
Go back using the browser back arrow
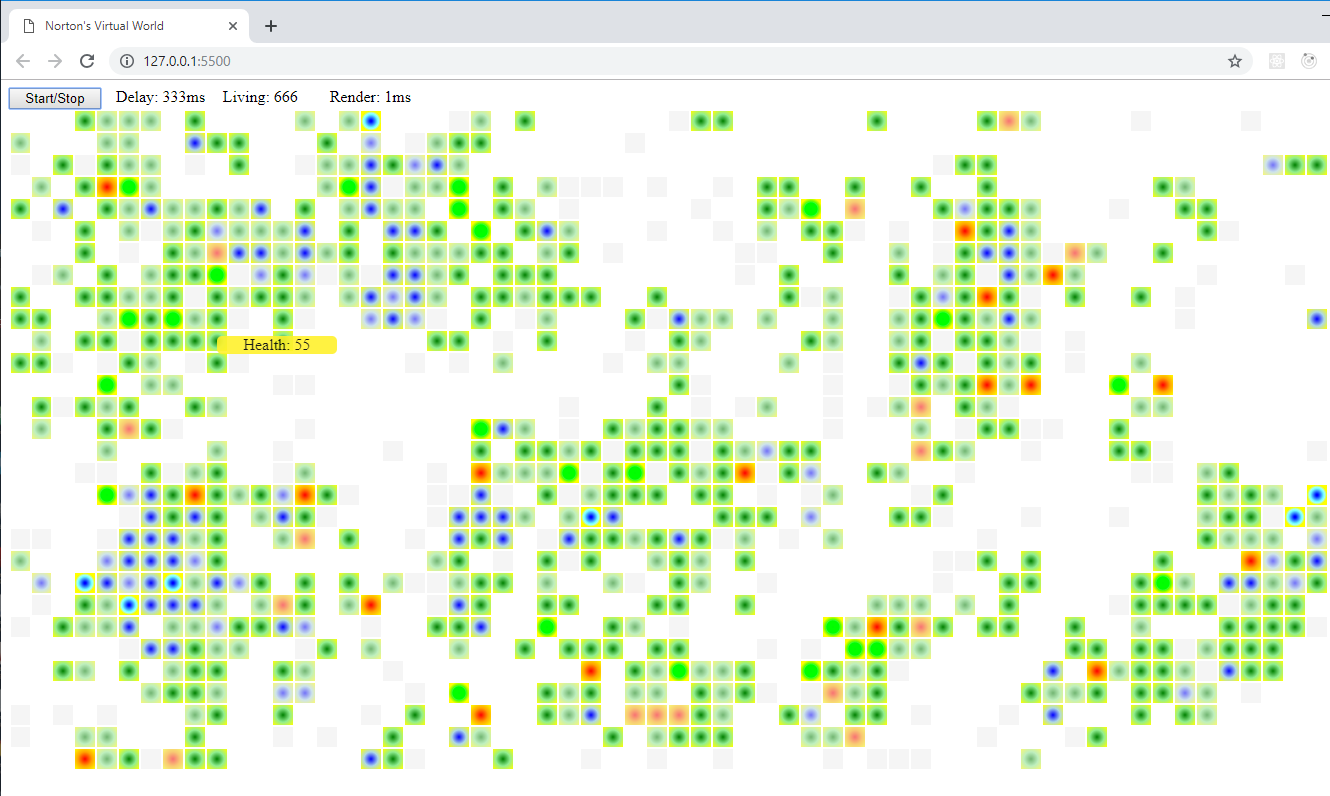tap(23, 61)
